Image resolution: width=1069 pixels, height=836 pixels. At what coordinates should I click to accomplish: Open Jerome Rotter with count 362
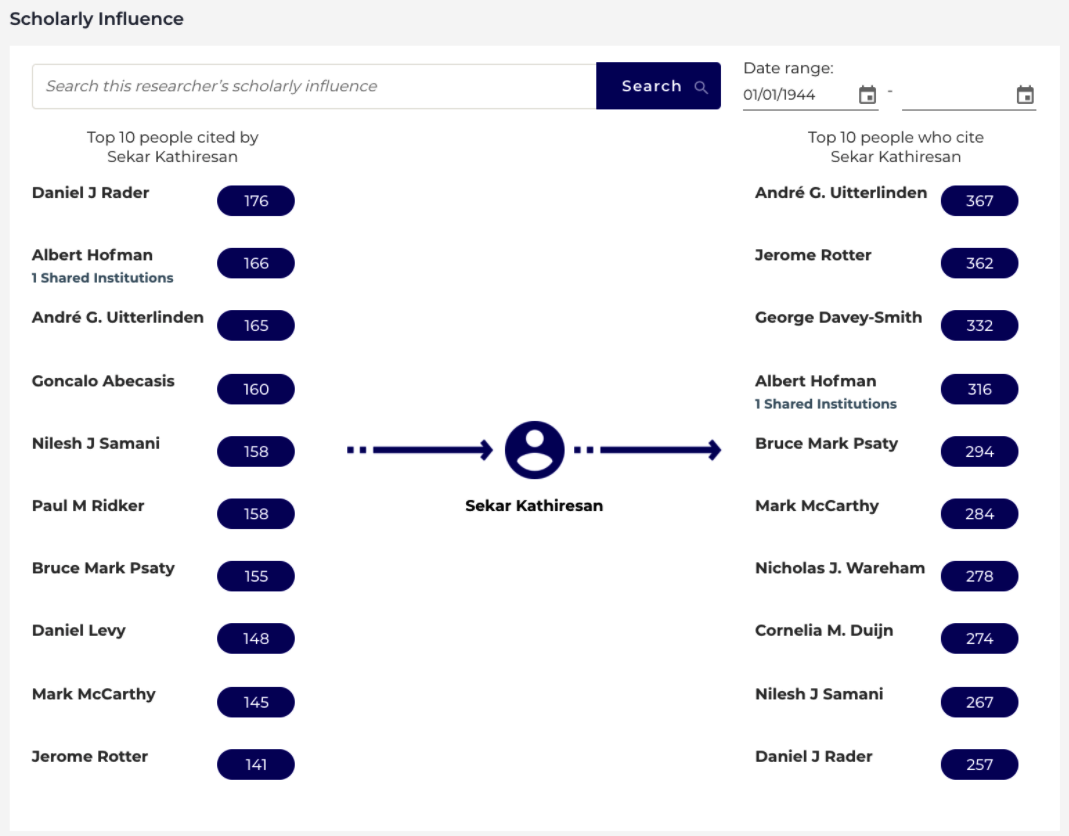(x=813, y=255)
